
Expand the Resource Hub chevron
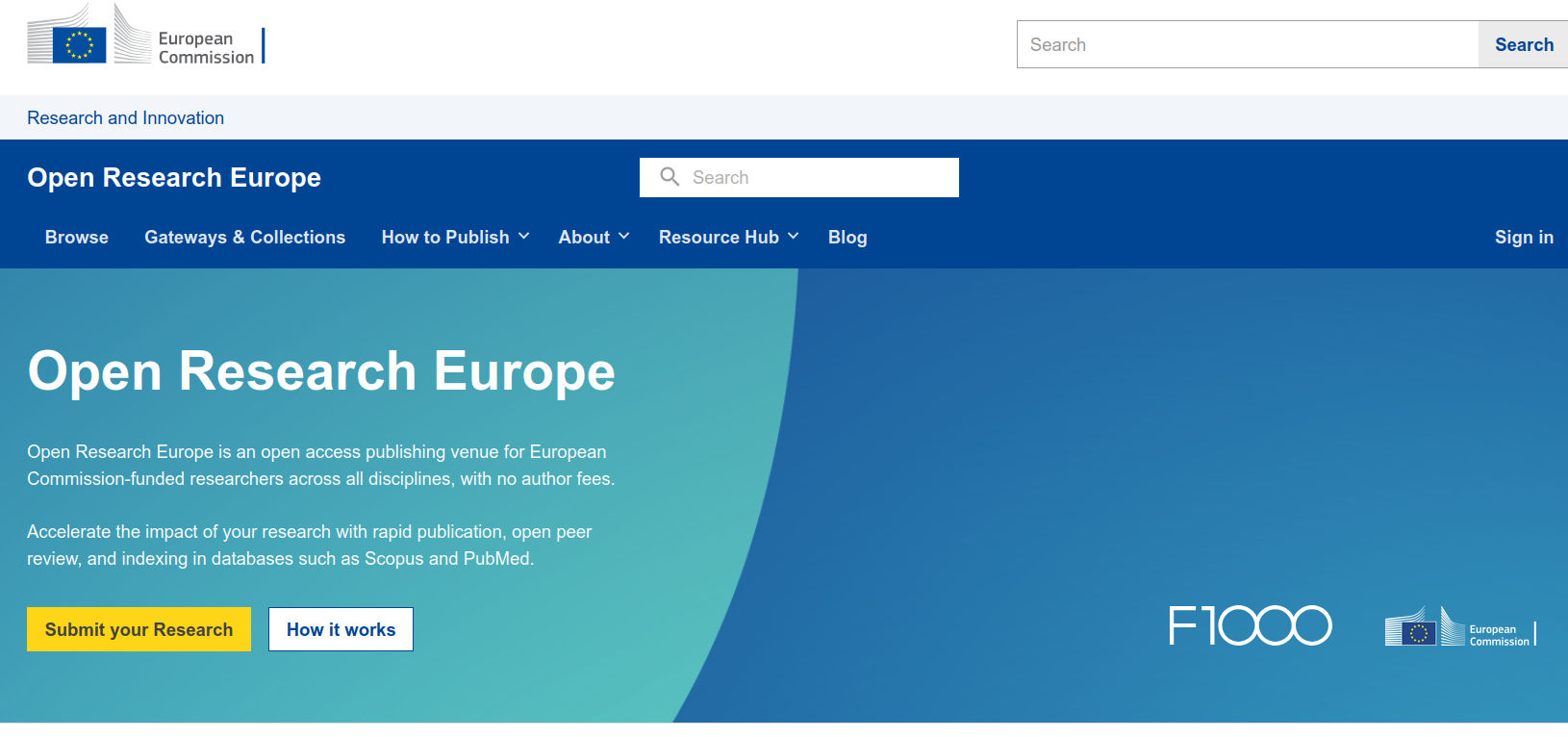794,237
